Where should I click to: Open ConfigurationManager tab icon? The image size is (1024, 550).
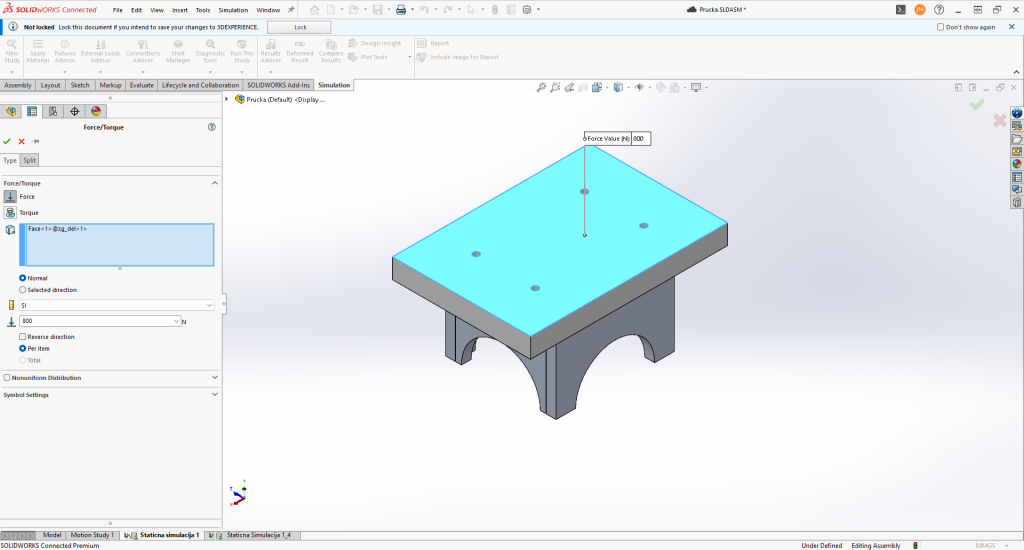pos(54,112)
